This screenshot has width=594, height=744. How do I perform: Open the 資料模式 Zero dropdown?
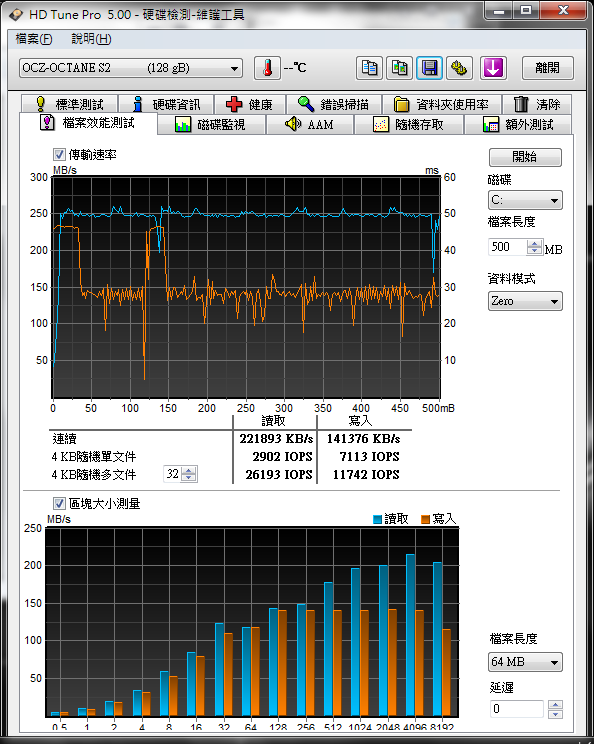click(525, 301)
